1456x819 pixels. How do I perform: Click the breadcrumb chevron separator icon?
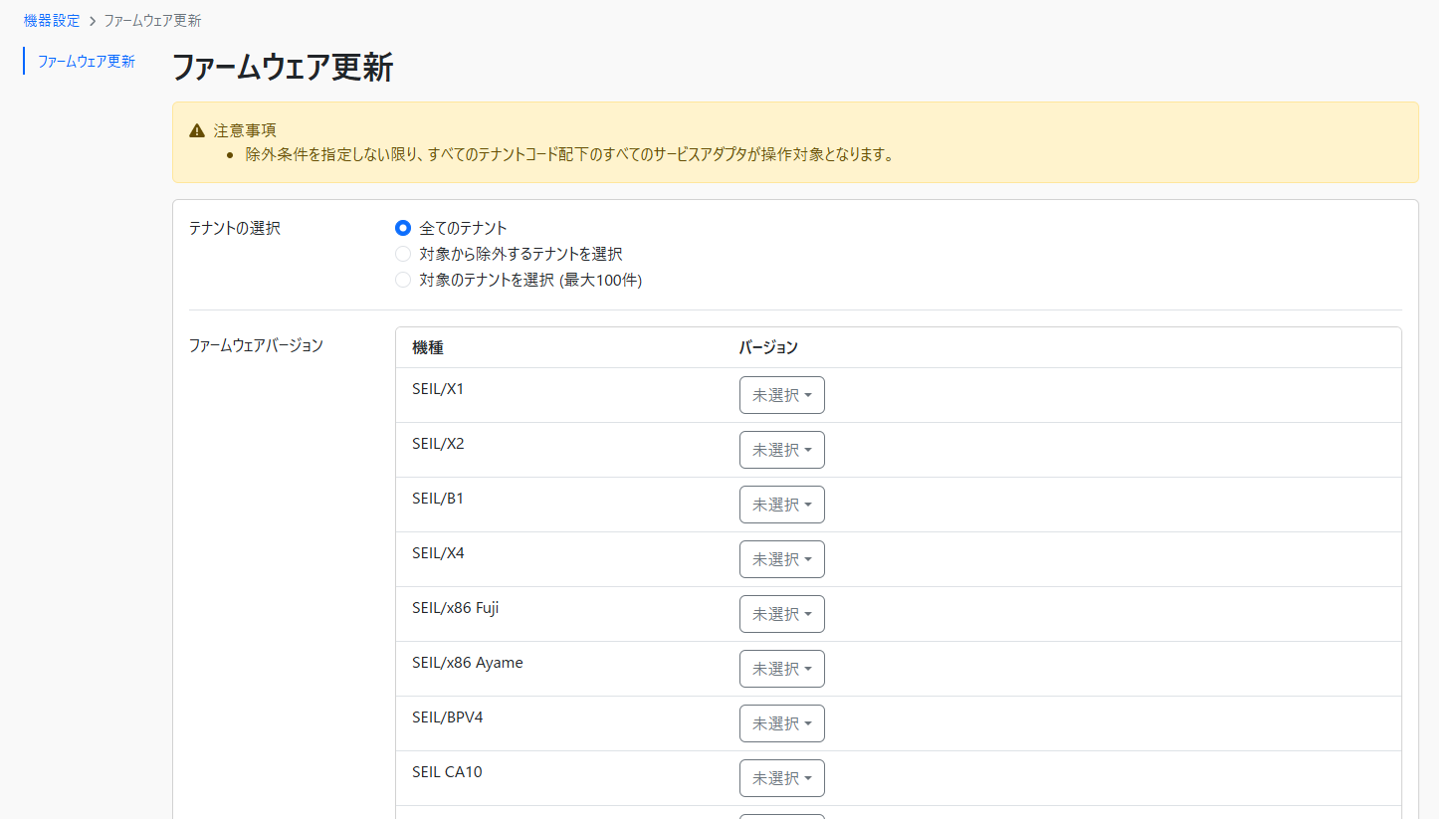point(93,21)
